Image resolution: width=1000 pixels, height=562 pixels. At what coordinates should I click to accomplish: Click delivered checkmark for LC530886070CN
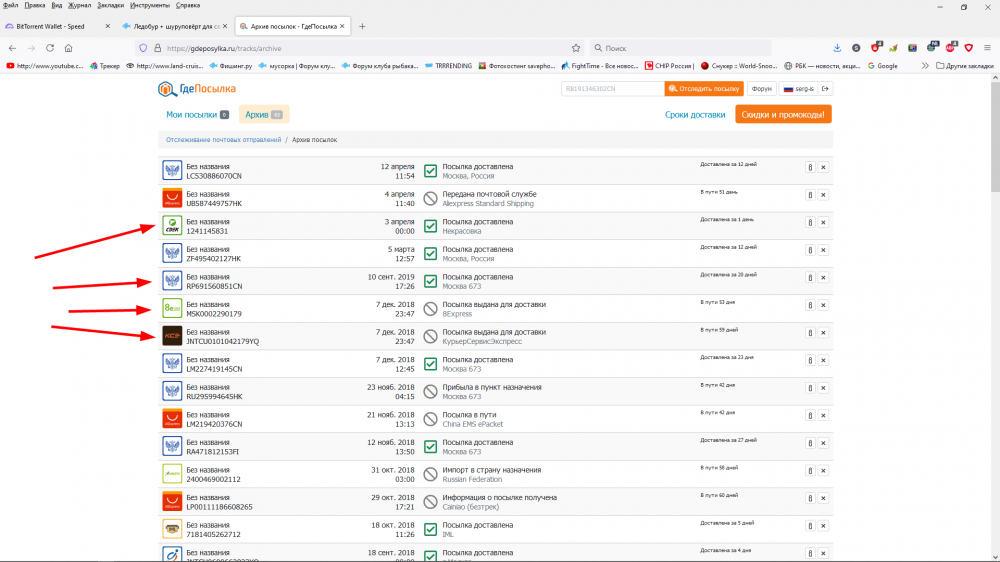coord(430,171)
